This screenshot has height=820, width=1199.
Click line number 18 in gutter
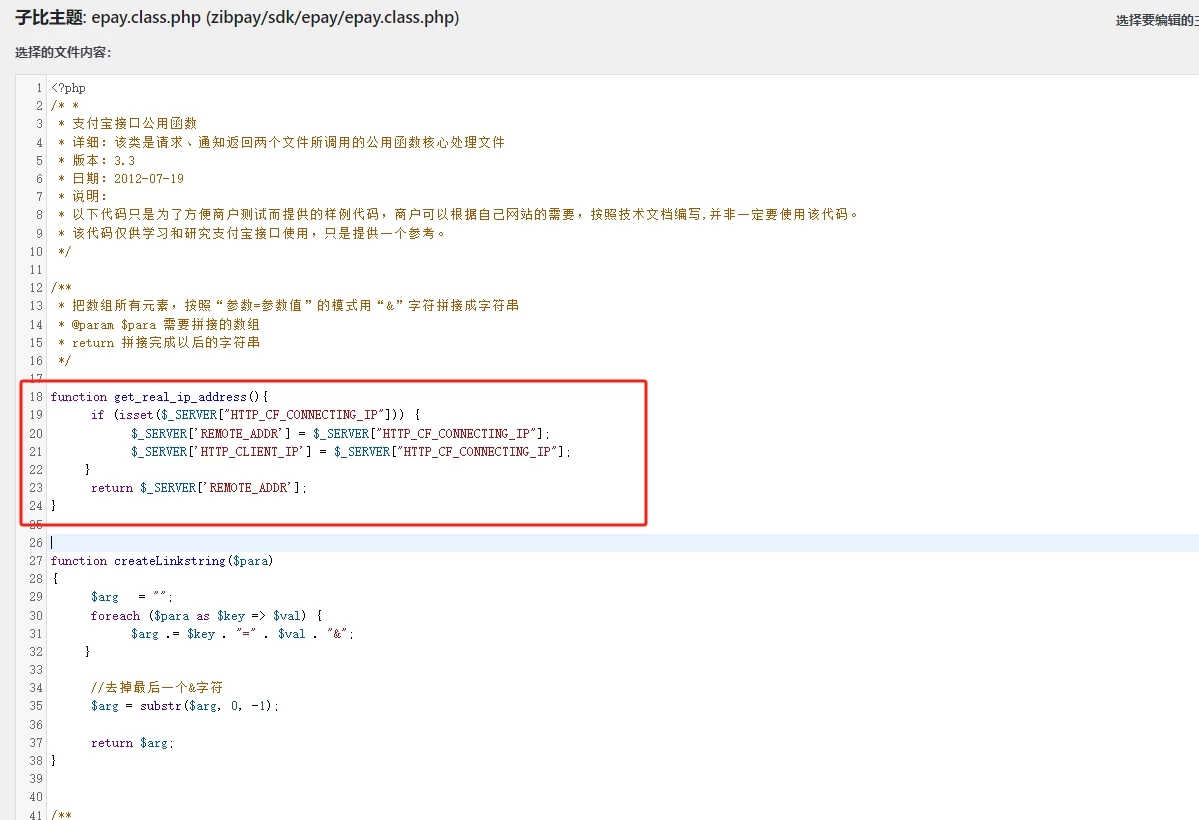[x=36, y=397]
